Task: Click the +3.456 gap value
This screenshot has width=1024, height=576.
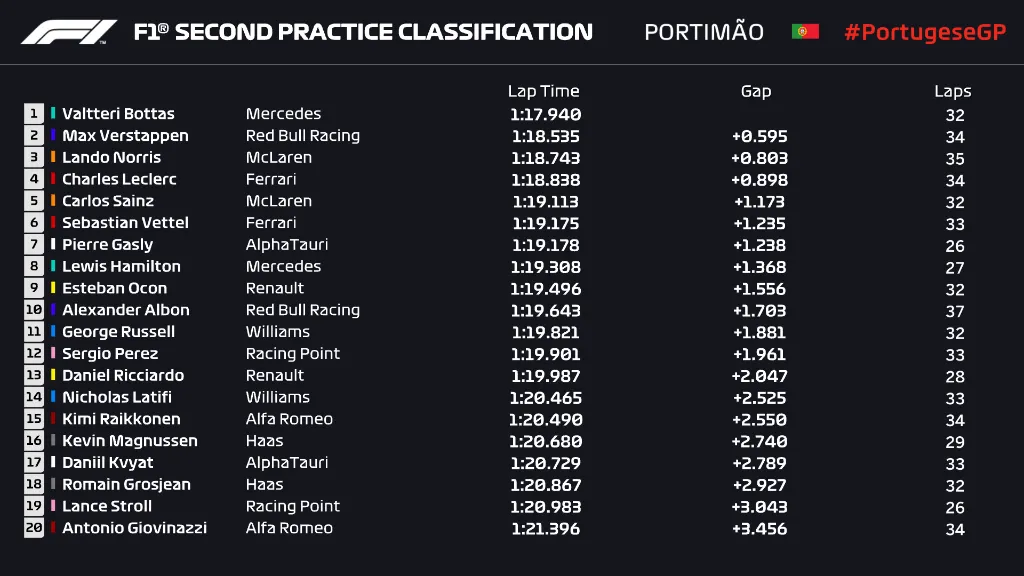Action: [x=759, y=528]
